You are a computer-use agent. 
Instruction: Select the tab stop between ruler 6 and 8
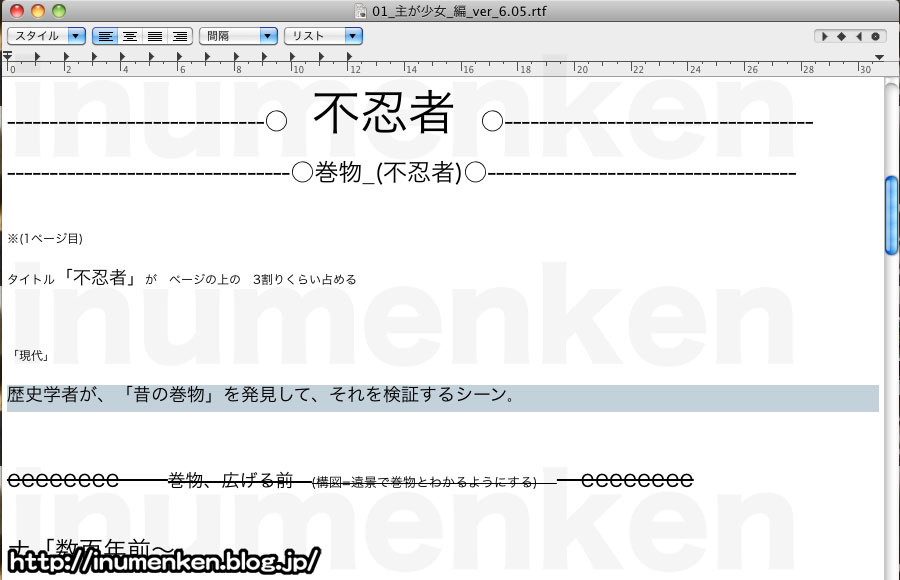click(x=207, y=57)
